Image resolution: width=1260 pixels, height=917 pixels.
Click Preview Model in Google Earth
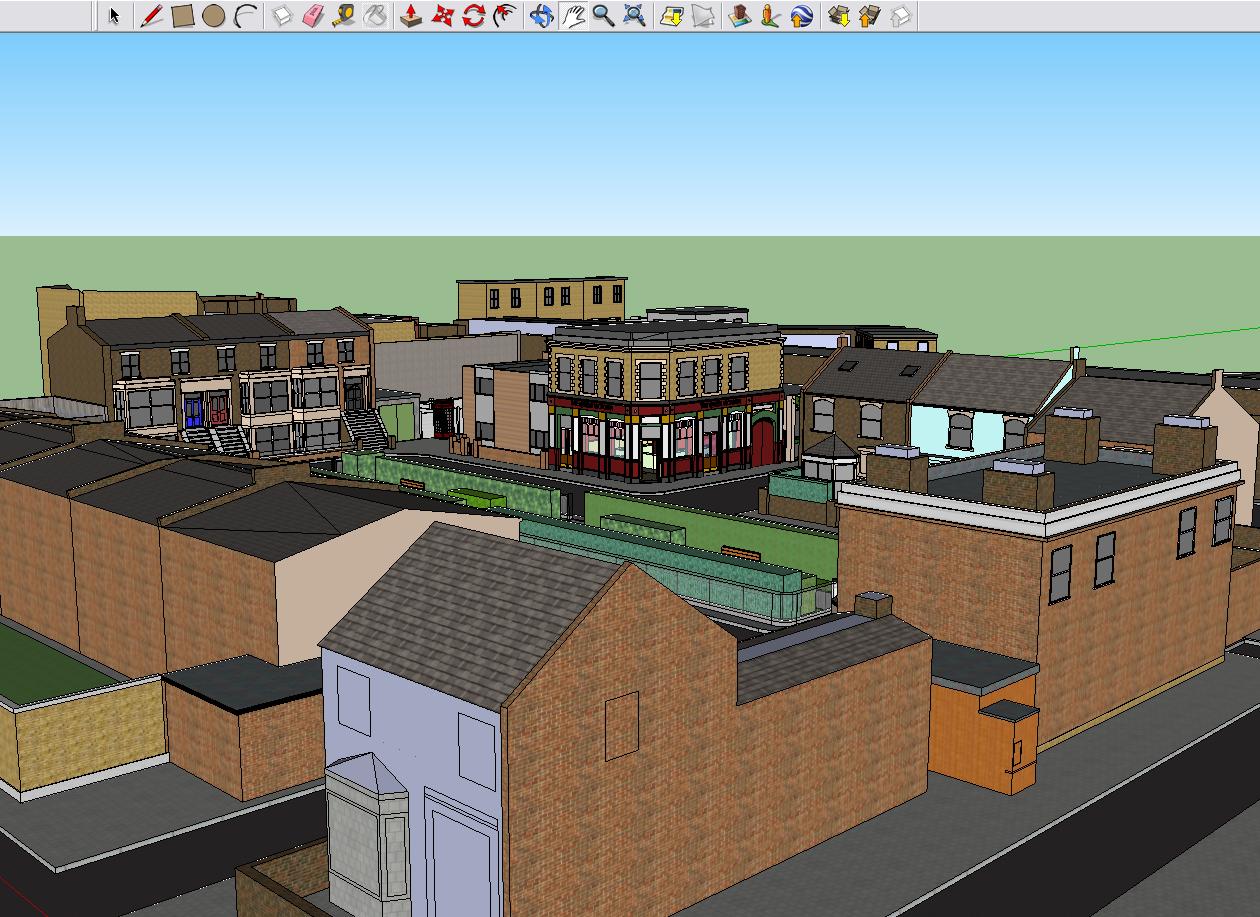pos(801,16)
